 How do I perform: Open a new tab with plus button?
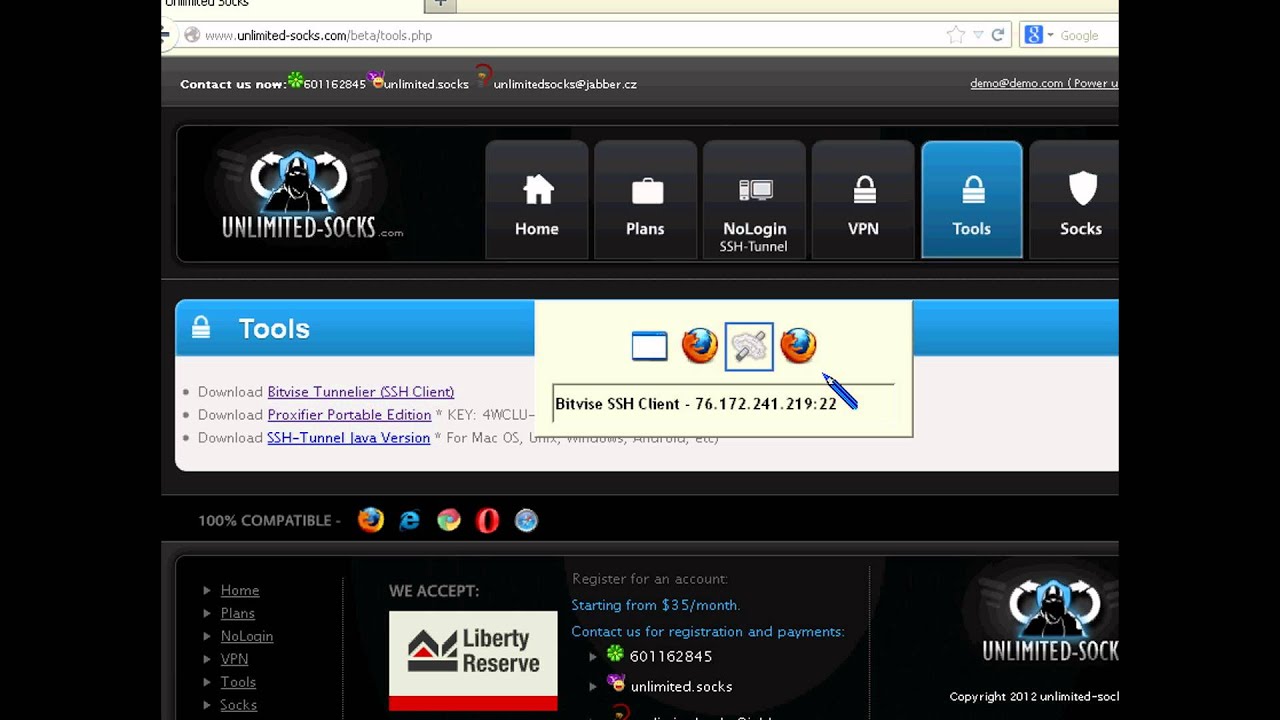click(440, 5)
